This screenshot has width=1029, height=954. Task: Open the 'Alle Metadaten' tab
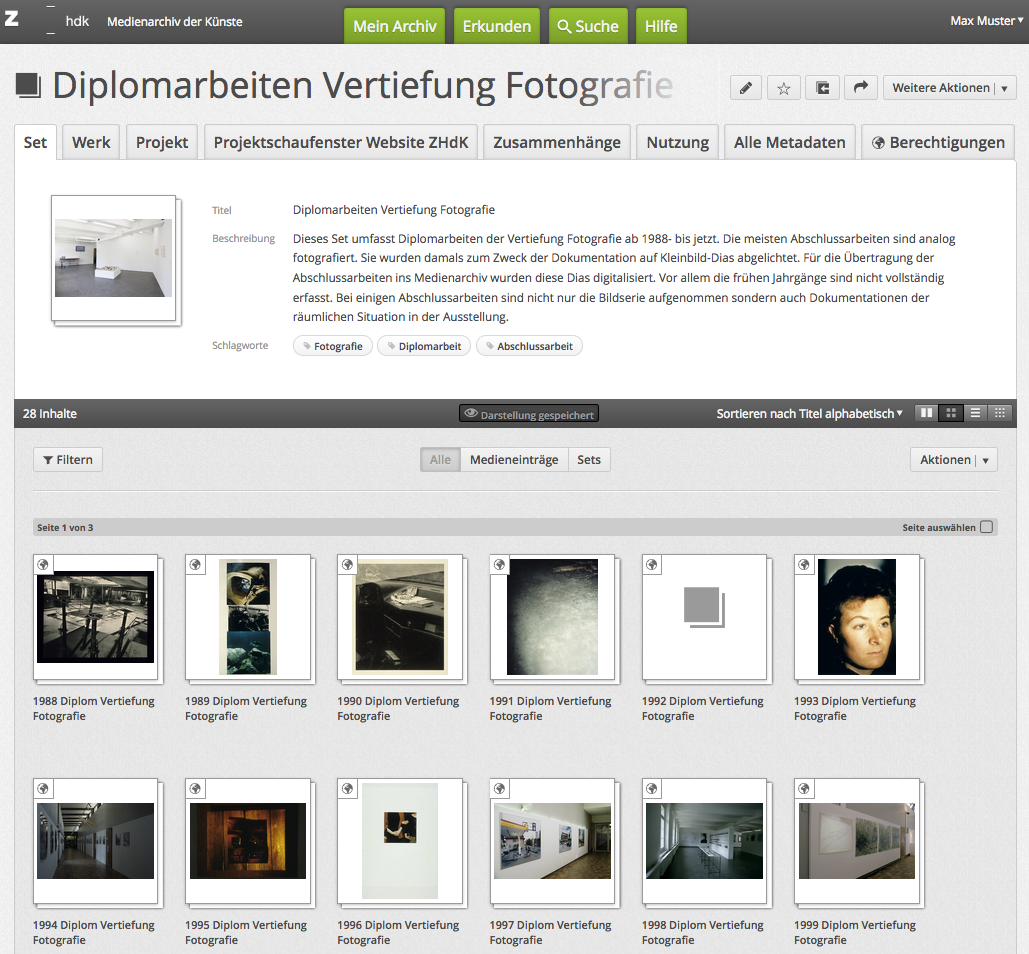coord(789,142)
